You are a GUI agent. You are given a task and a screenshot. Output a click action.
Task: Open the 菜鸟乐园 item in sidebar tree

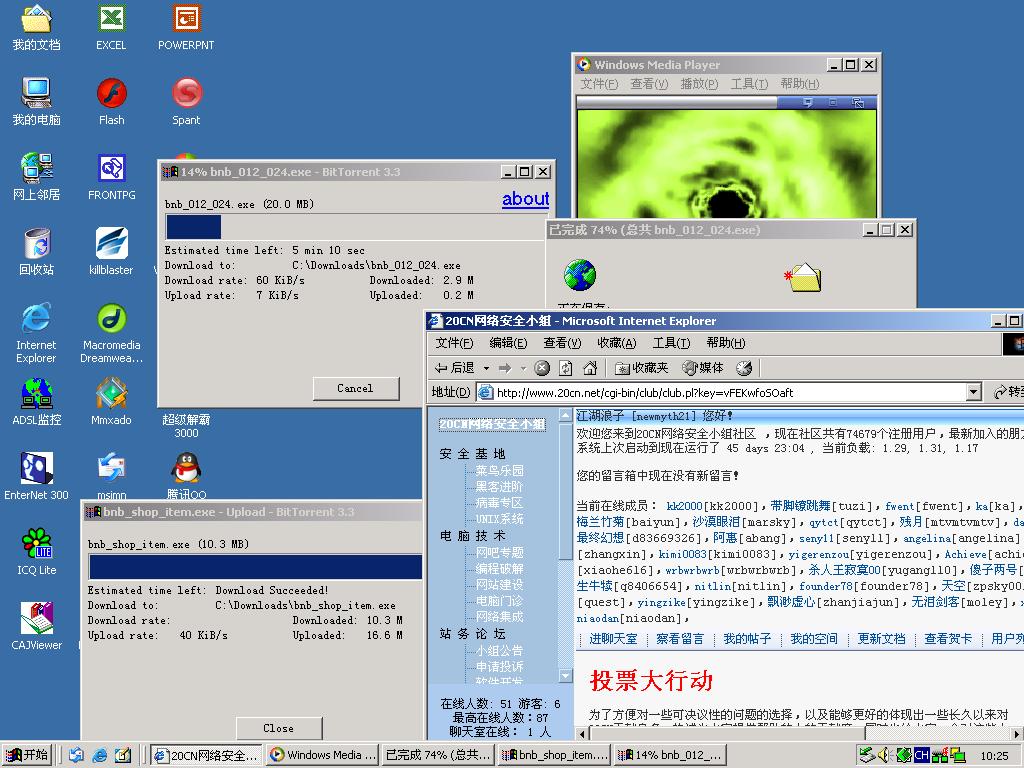coord(500,470)
